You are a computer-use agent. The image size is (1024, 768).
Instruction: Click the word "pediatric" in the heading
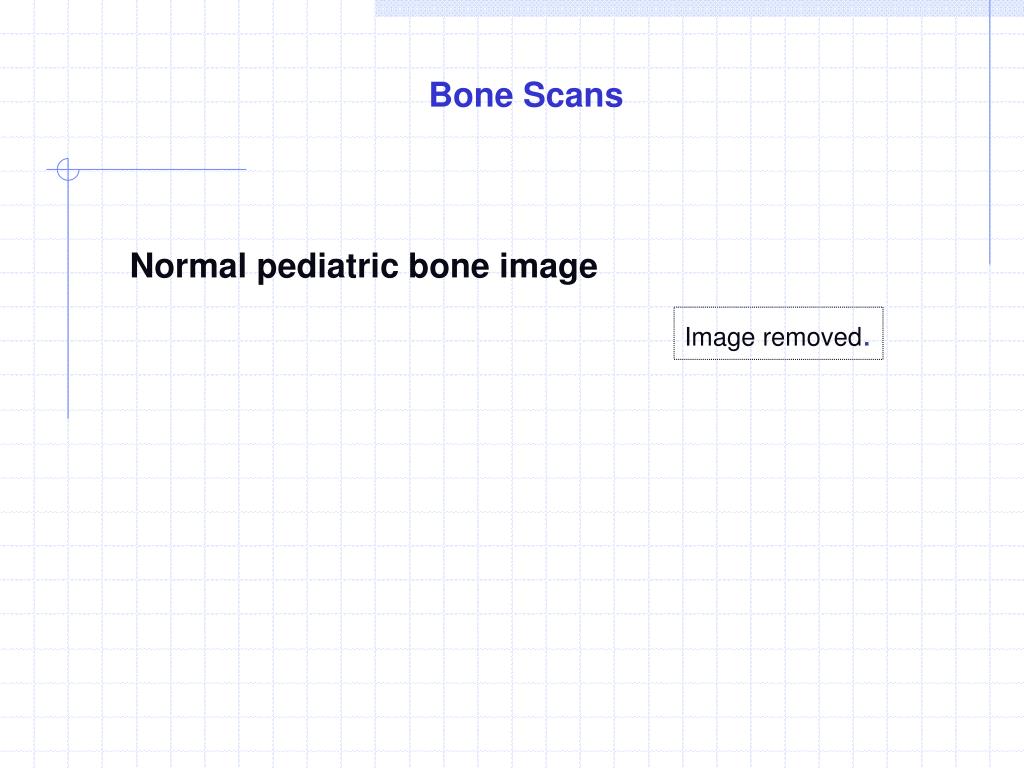click(328, 266)
